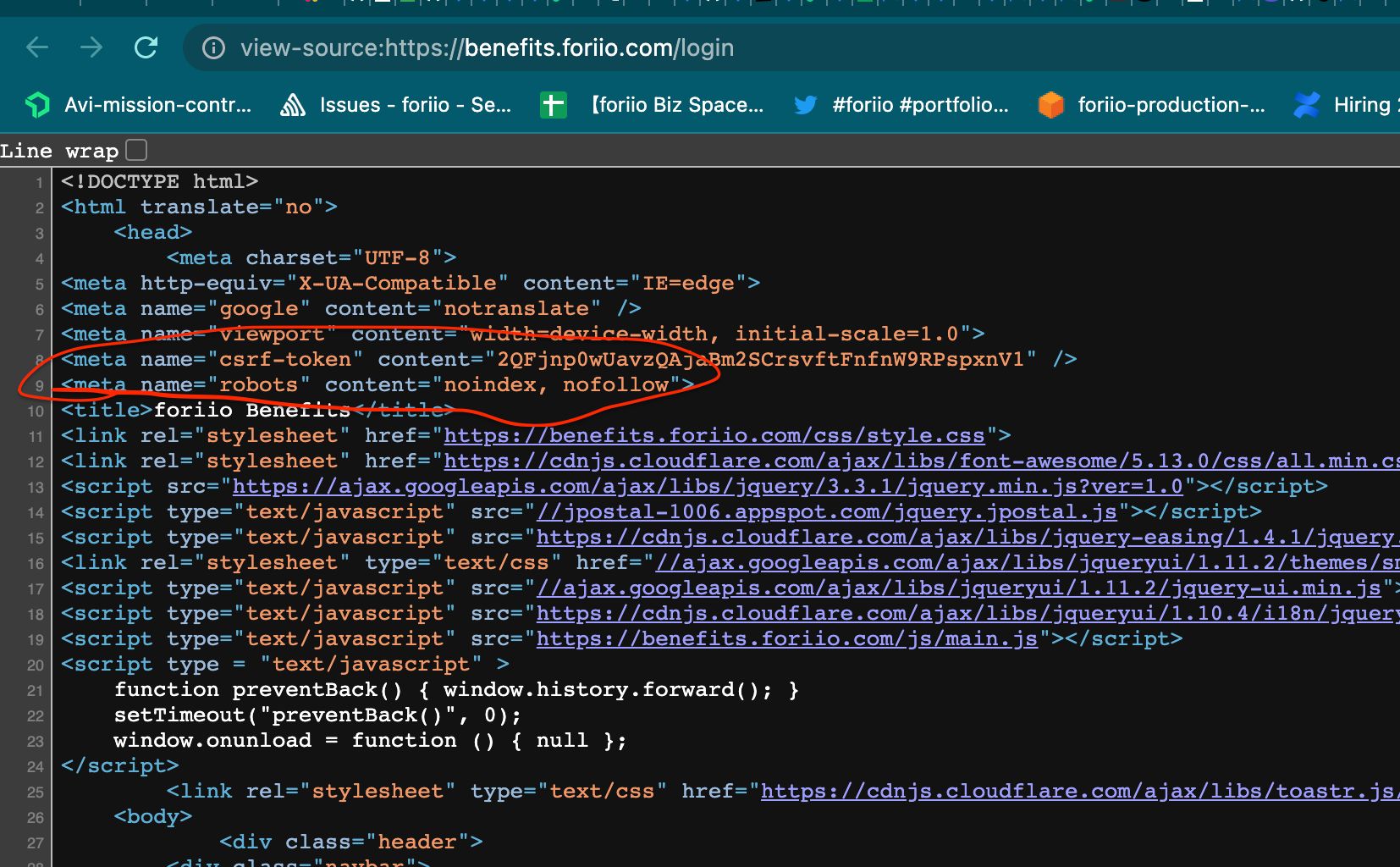
Task: Click the browser back arrow
Action: click(x=37, y=47)
